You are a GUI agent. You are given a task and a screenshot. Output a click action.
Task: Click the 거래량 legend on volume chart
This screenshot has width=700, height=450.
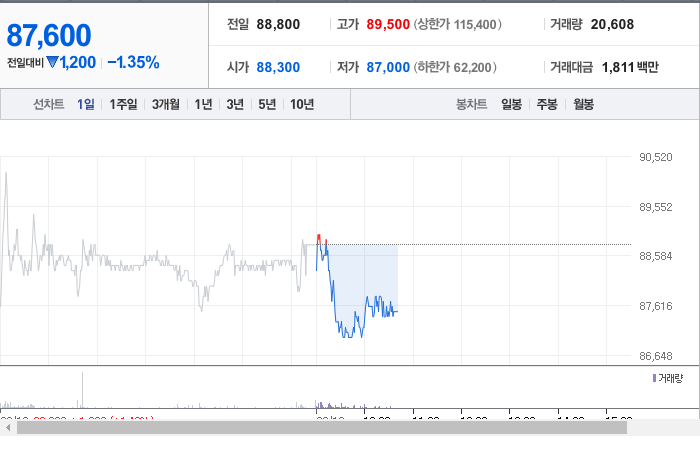pyautogui.click(x=668, y=379)
